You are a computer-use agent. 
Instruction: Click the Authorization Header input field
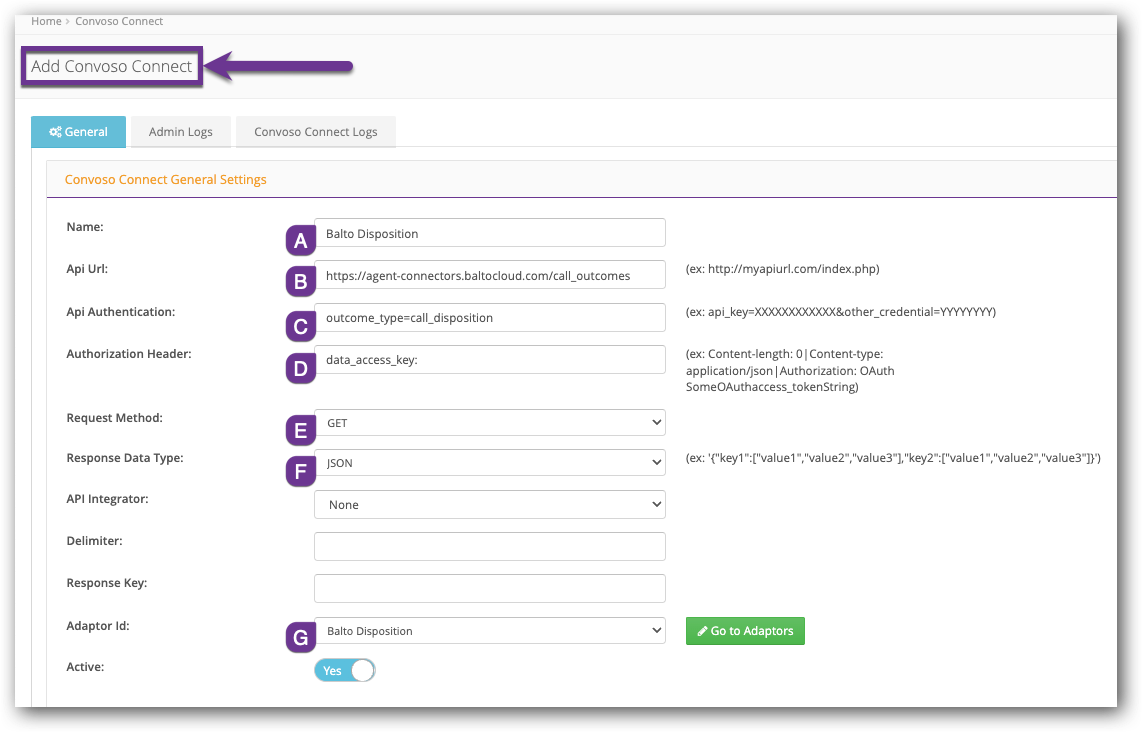pos(489,360)
